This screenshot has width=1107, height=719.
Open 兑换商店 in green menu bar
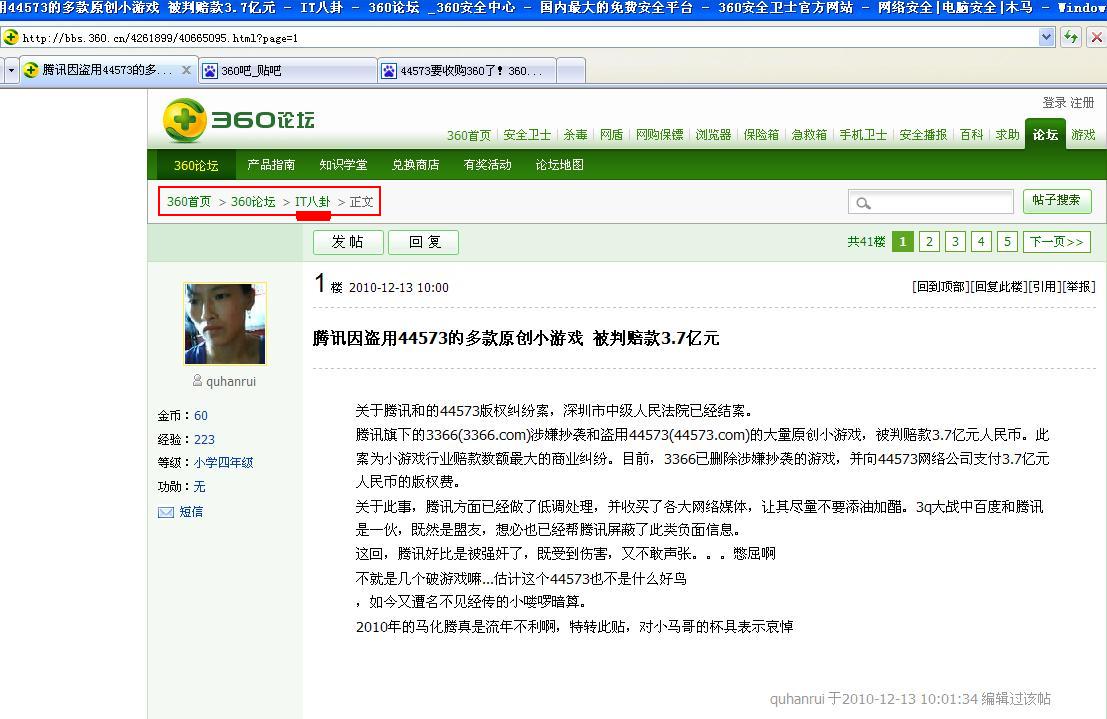coord(415,165)
